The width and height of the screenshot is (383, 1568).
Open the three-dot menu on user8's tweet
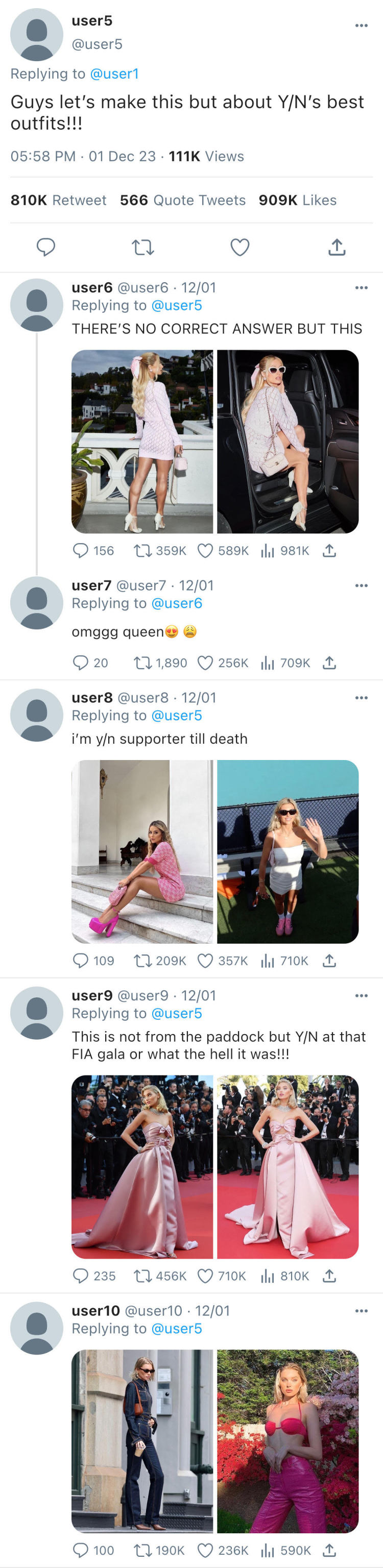[361, 698]
